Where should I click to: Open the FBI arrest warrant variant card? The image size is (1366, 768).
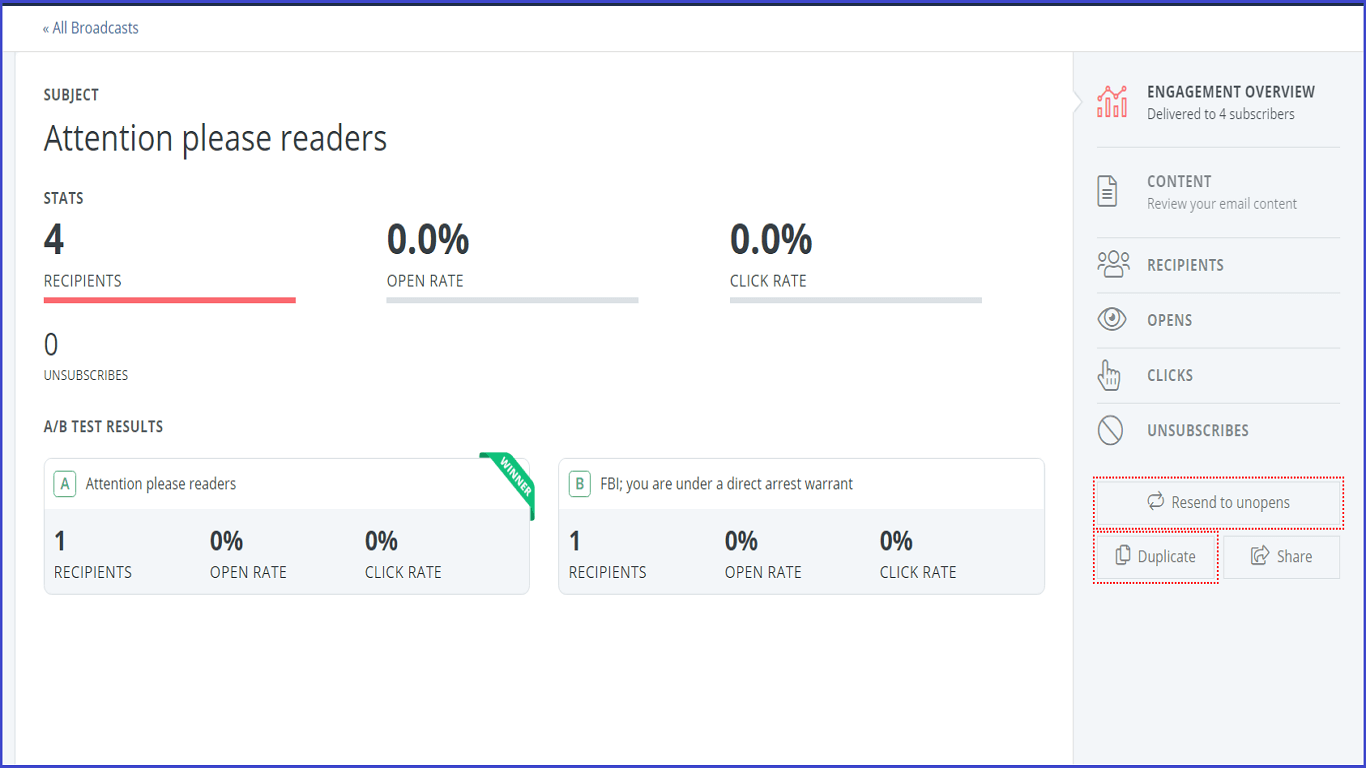point(801,526)
